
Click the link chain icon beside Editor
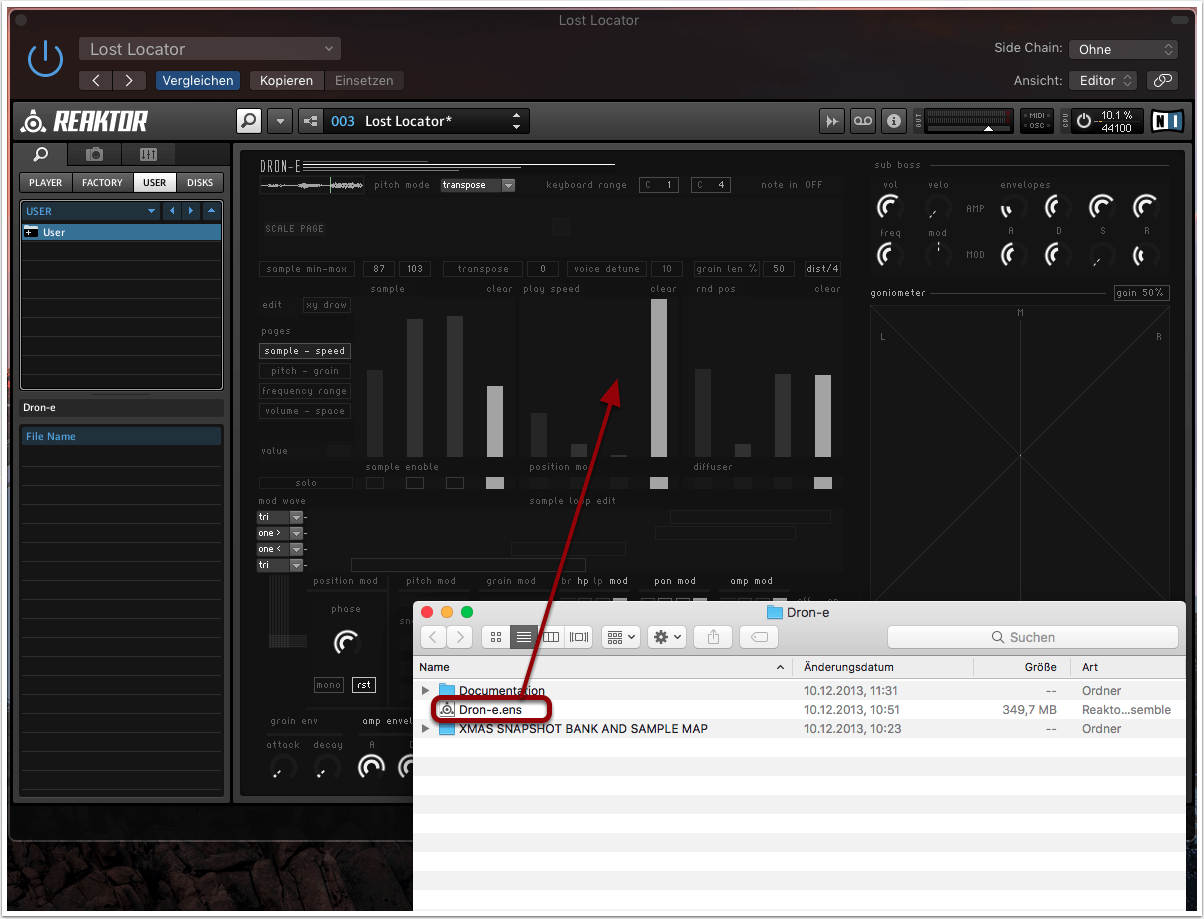coord(1161,80)
